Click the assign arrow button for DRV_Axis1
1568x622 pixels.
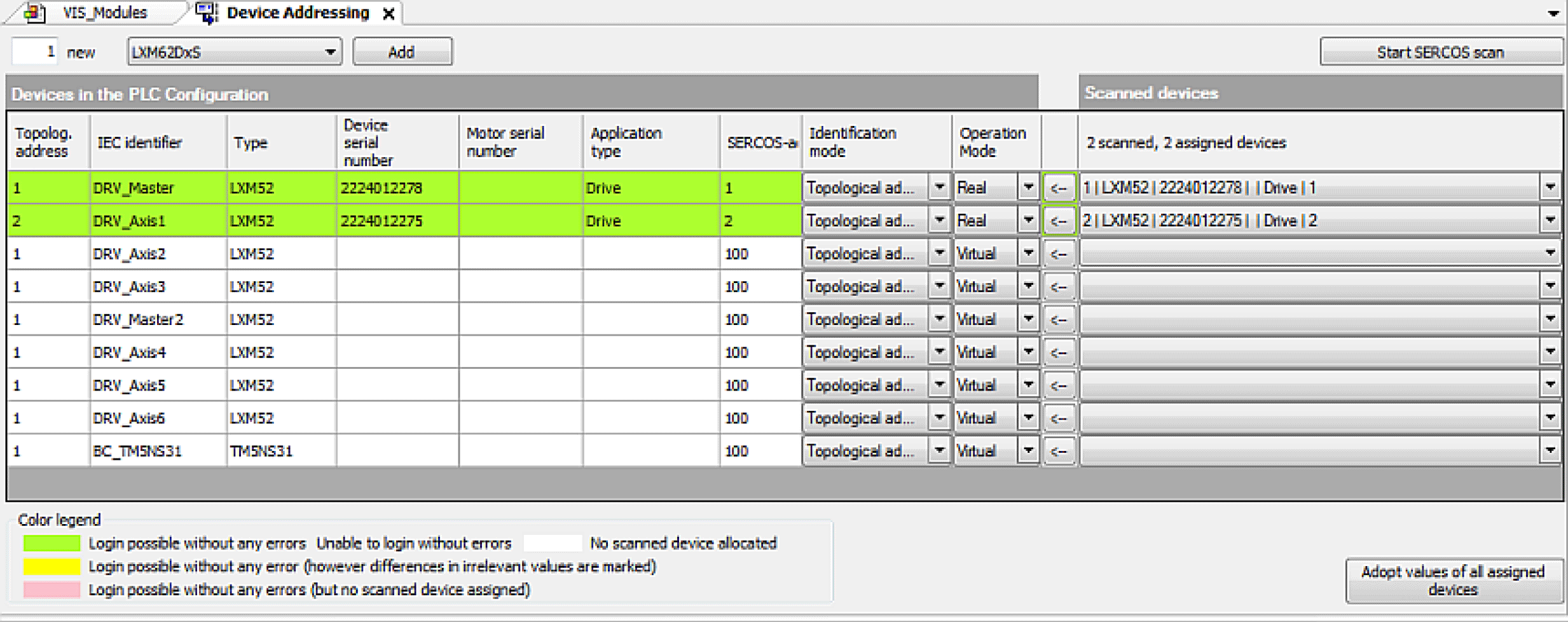point(1059,221)
